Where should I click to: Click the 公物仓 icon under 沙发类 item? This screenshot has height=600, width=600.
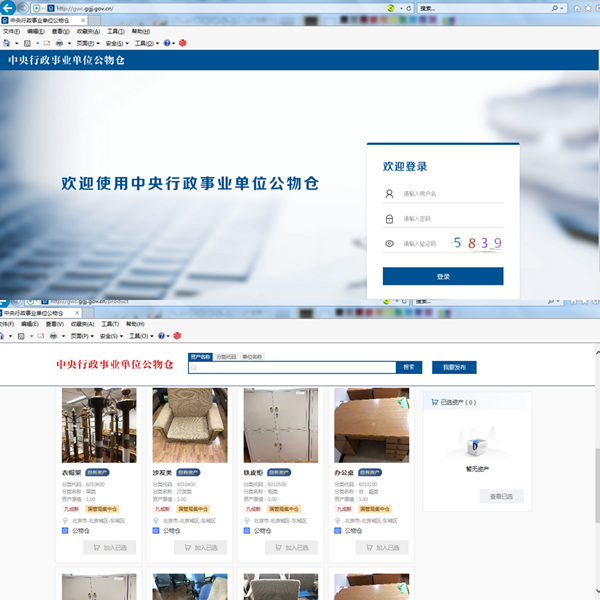coord(156,531)
